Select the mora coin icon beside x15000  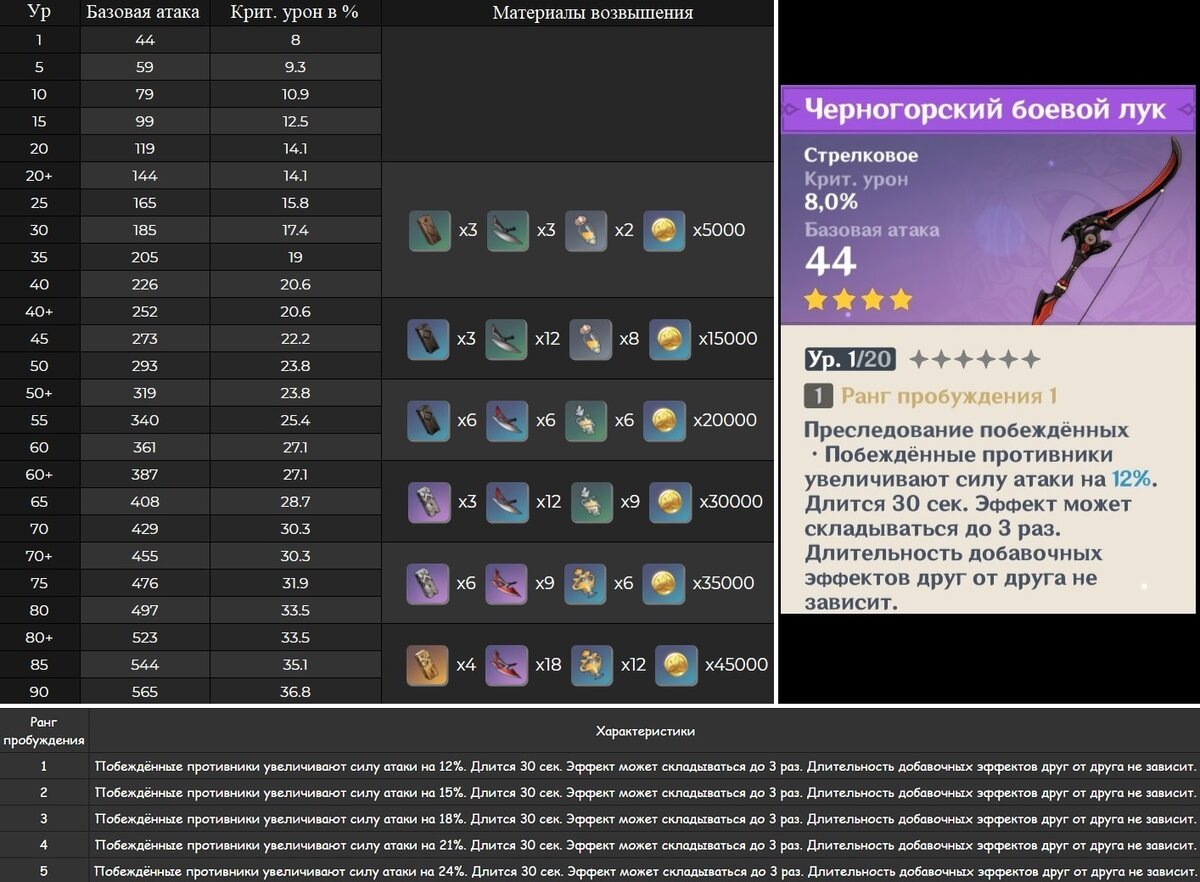[x=669, y=339]
